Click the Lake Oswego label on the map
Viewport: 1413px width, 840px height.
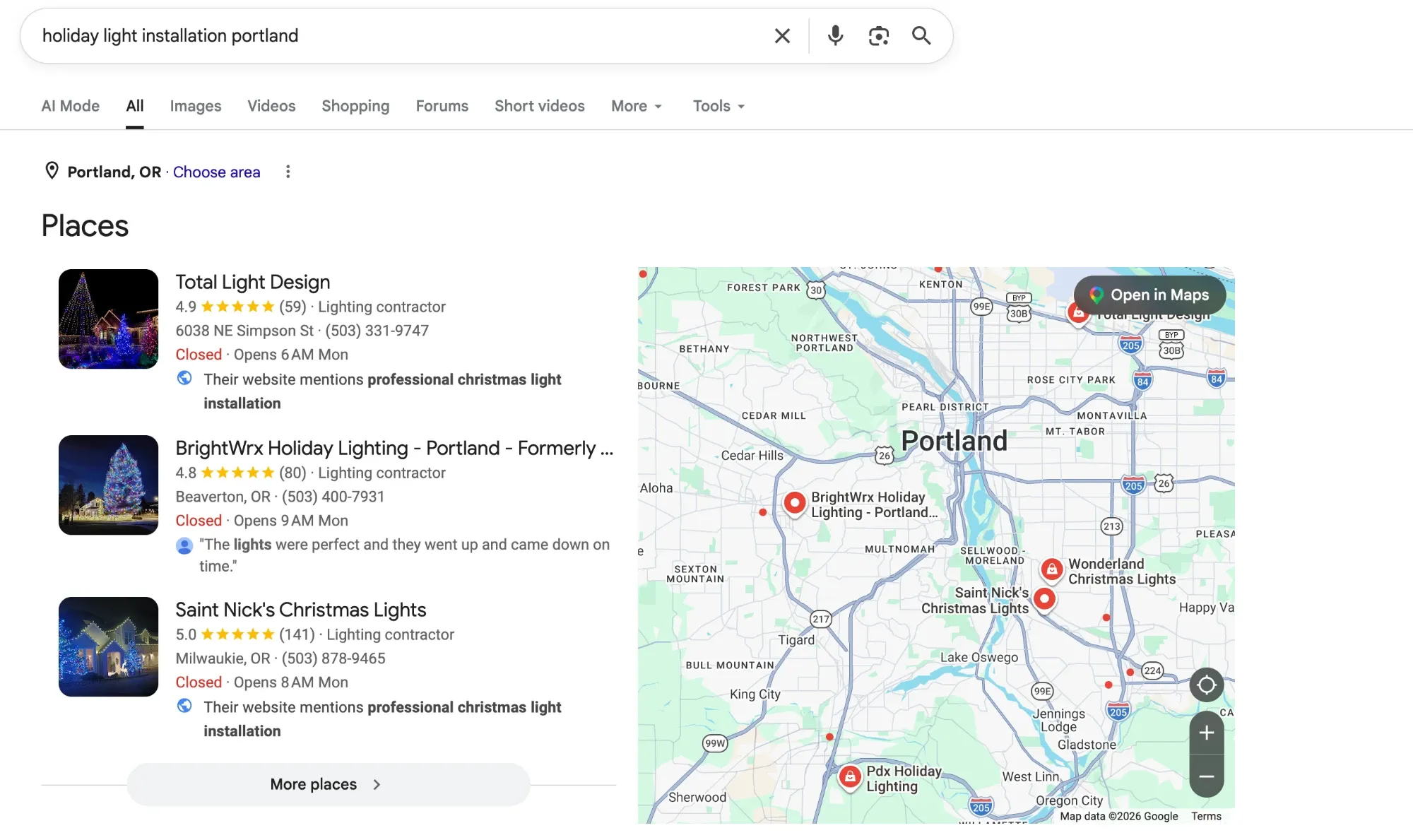pos(979,657)
